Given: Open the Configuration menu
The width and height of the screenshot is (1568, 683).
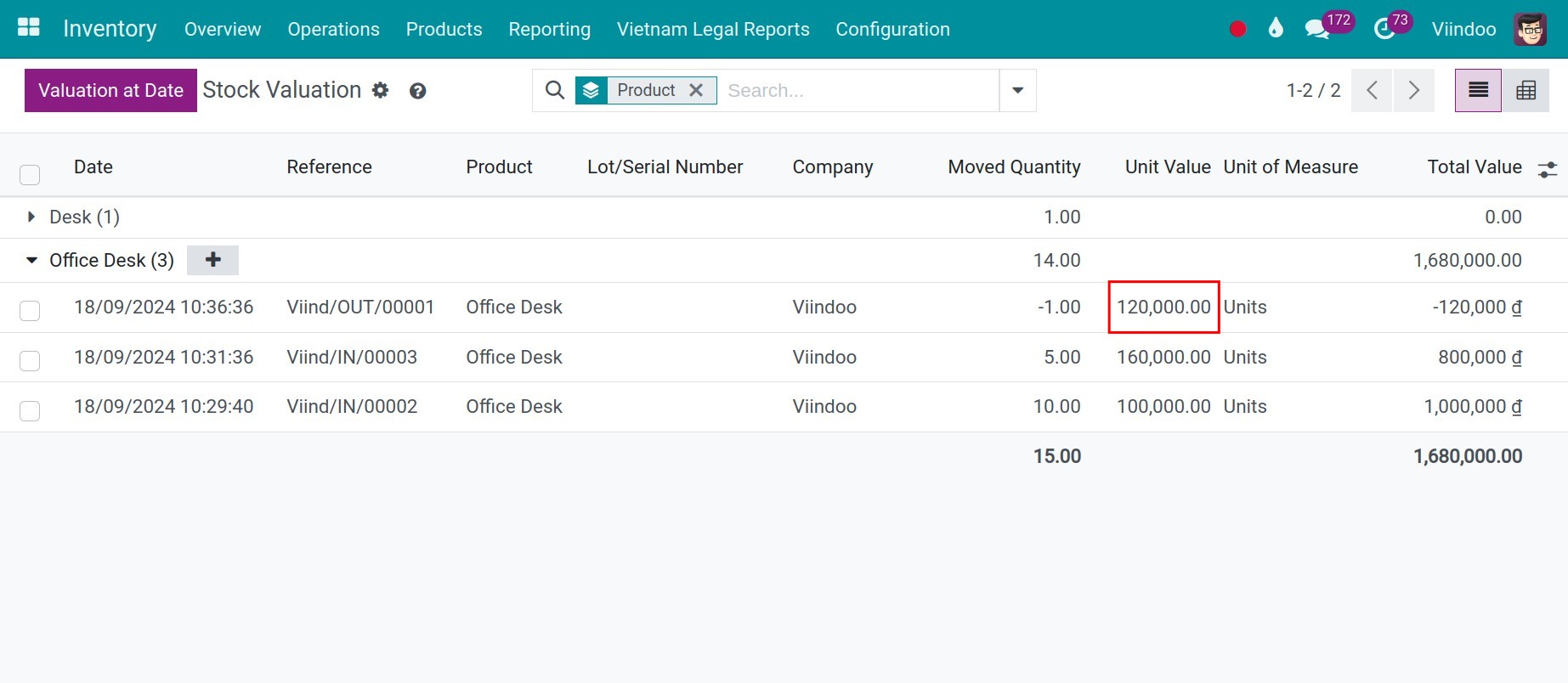Looking at the screenshot, I should [892, 29].
